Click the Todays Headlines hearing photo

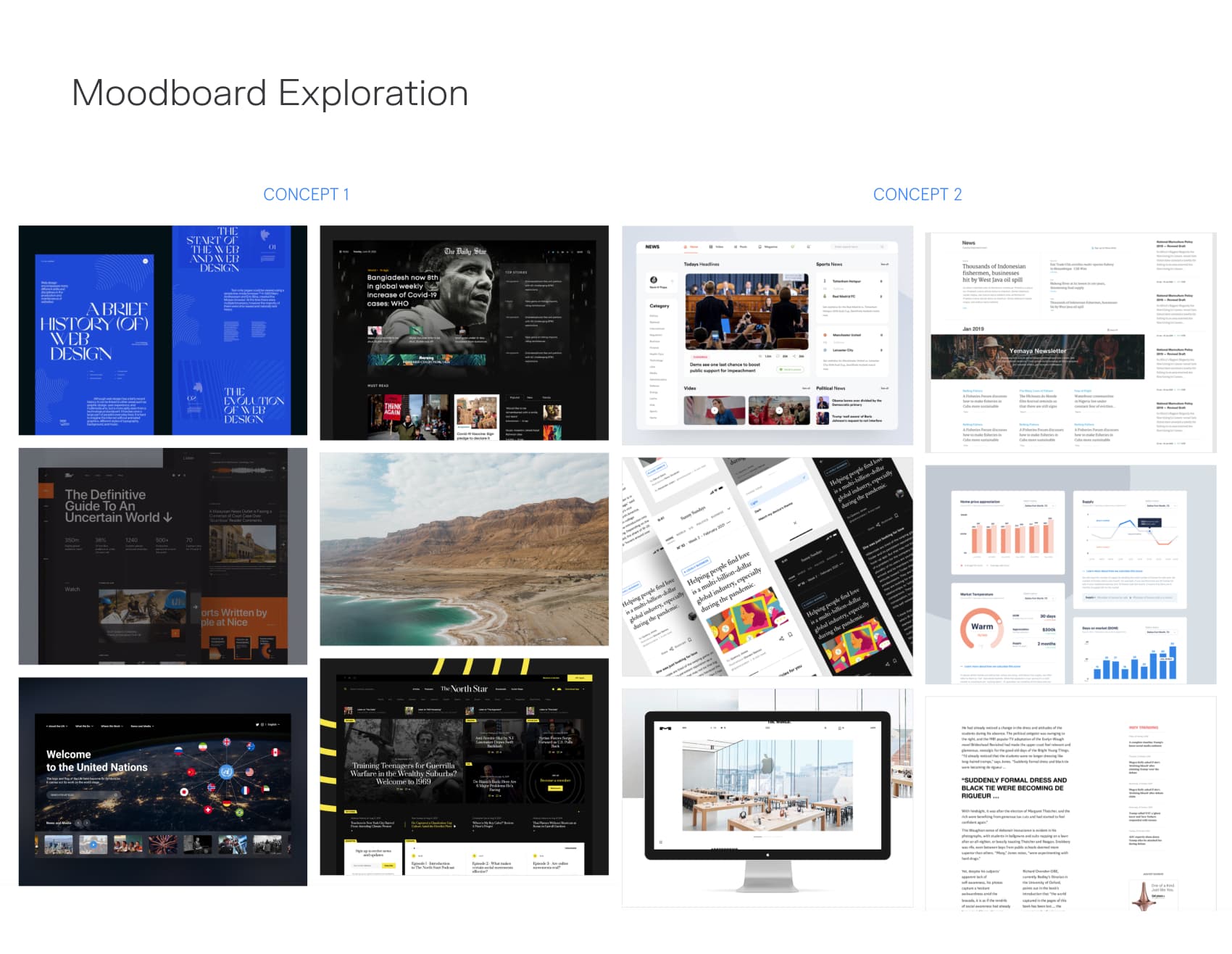(746, 312)
